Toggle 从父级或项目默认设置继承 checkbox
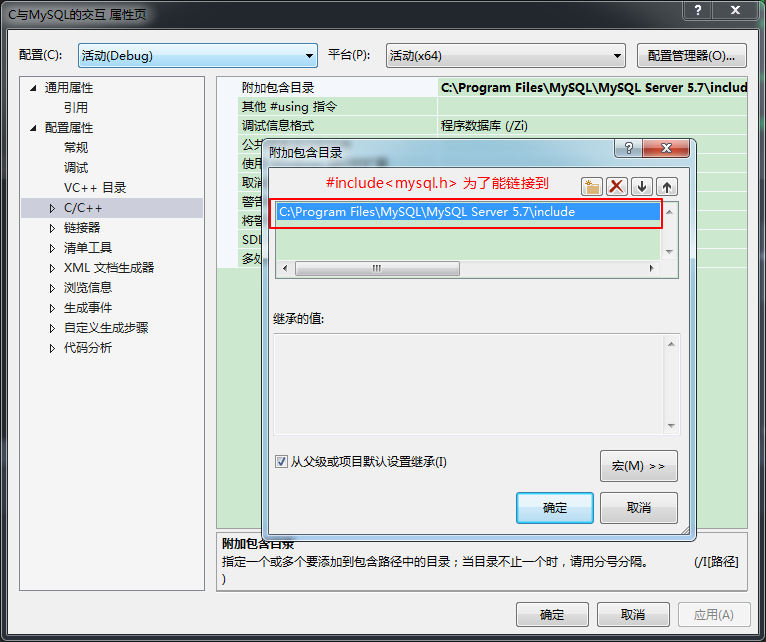Image resolution: width=766 pixels, height=642 pixels. [x=281, y=462]
